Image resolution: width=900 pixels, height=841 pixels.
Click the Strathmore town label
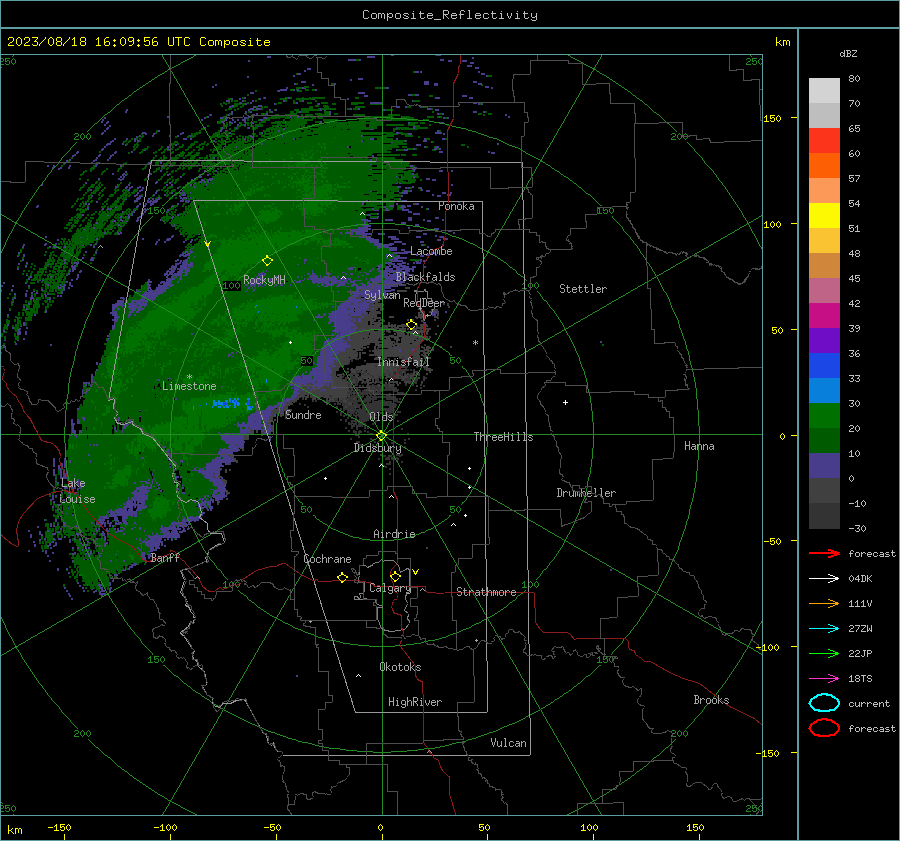[486, 592]
